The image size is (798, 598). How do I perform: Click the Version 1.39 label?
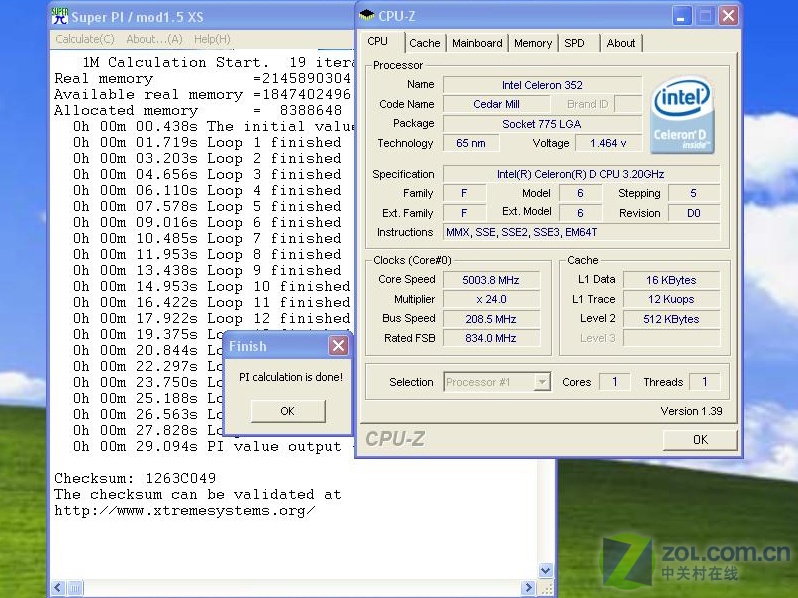(691, 411)
